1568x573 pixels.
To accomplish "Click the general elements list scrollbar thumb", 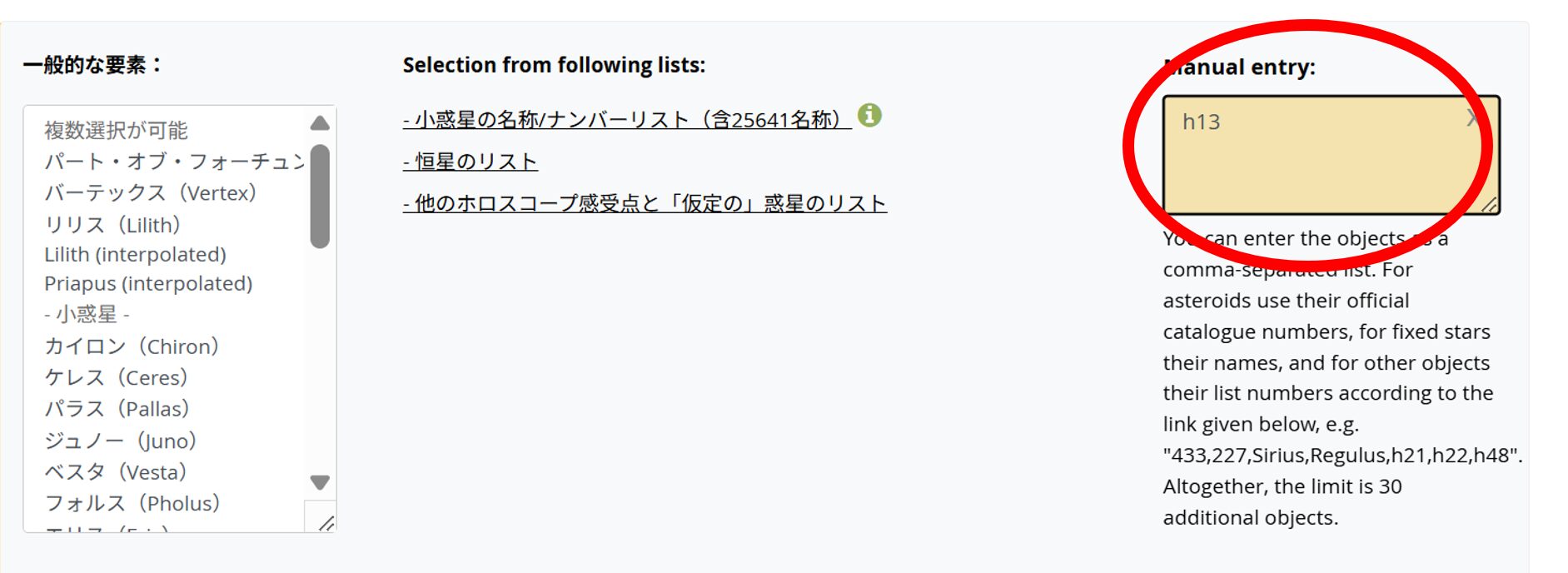I will pyautogui.click(x=320, y=197).
